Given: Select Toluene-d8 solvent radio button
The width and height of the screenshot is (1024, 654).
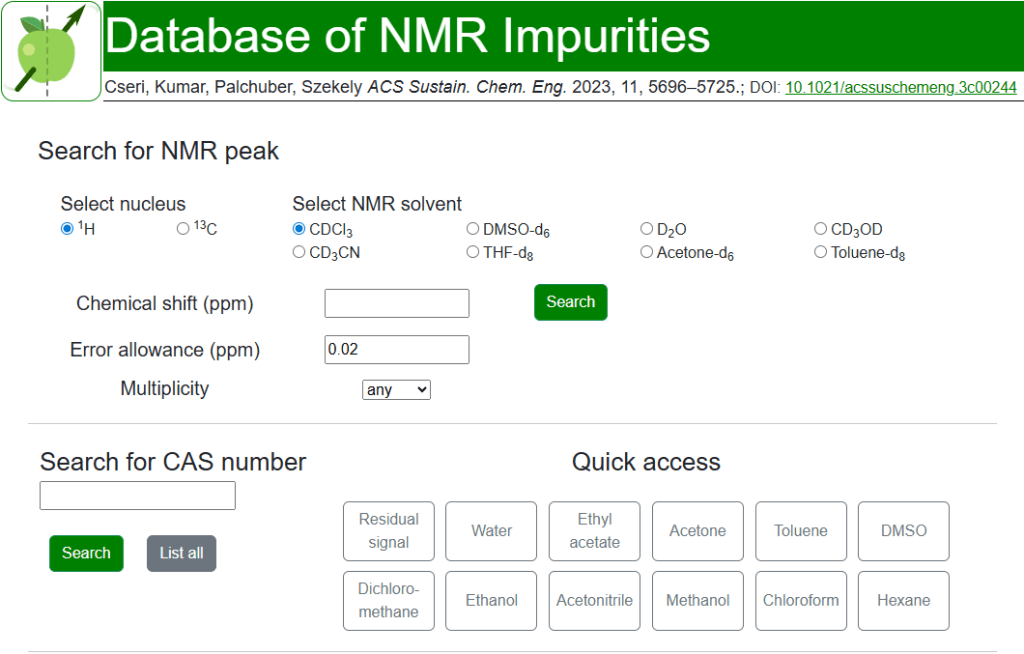Looking at the screenshot, I should pos(821,253).
